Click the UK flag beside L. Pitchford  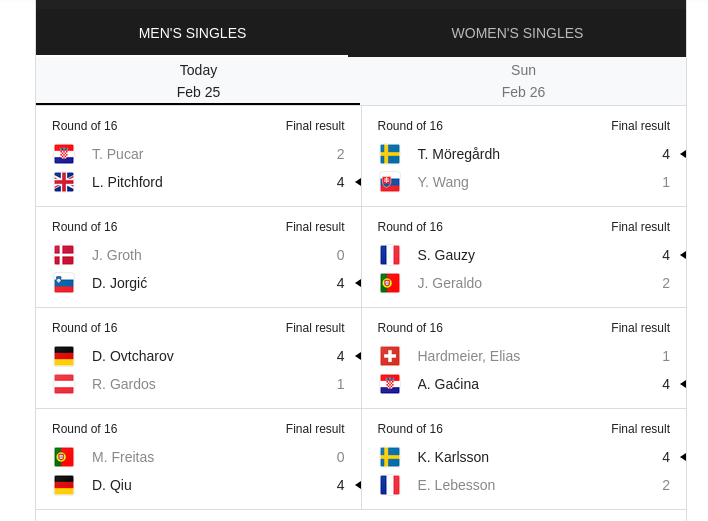(x=64, y=182)
